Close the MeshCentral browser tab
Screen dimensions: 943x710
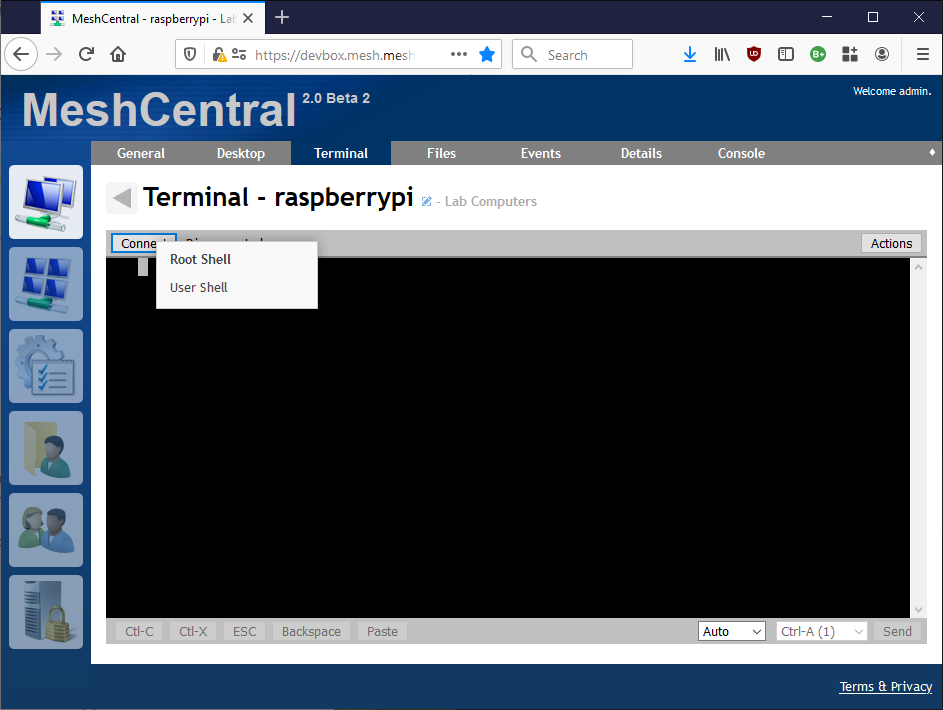pos(248,18)
